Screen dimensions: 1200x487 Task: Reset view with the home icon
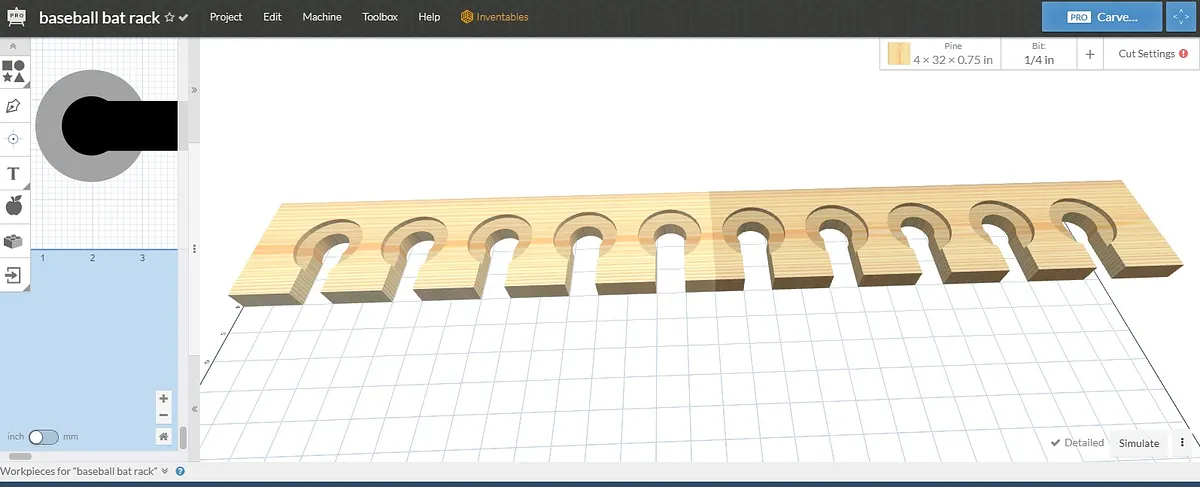pyautogui.click(x=164, y=436)
